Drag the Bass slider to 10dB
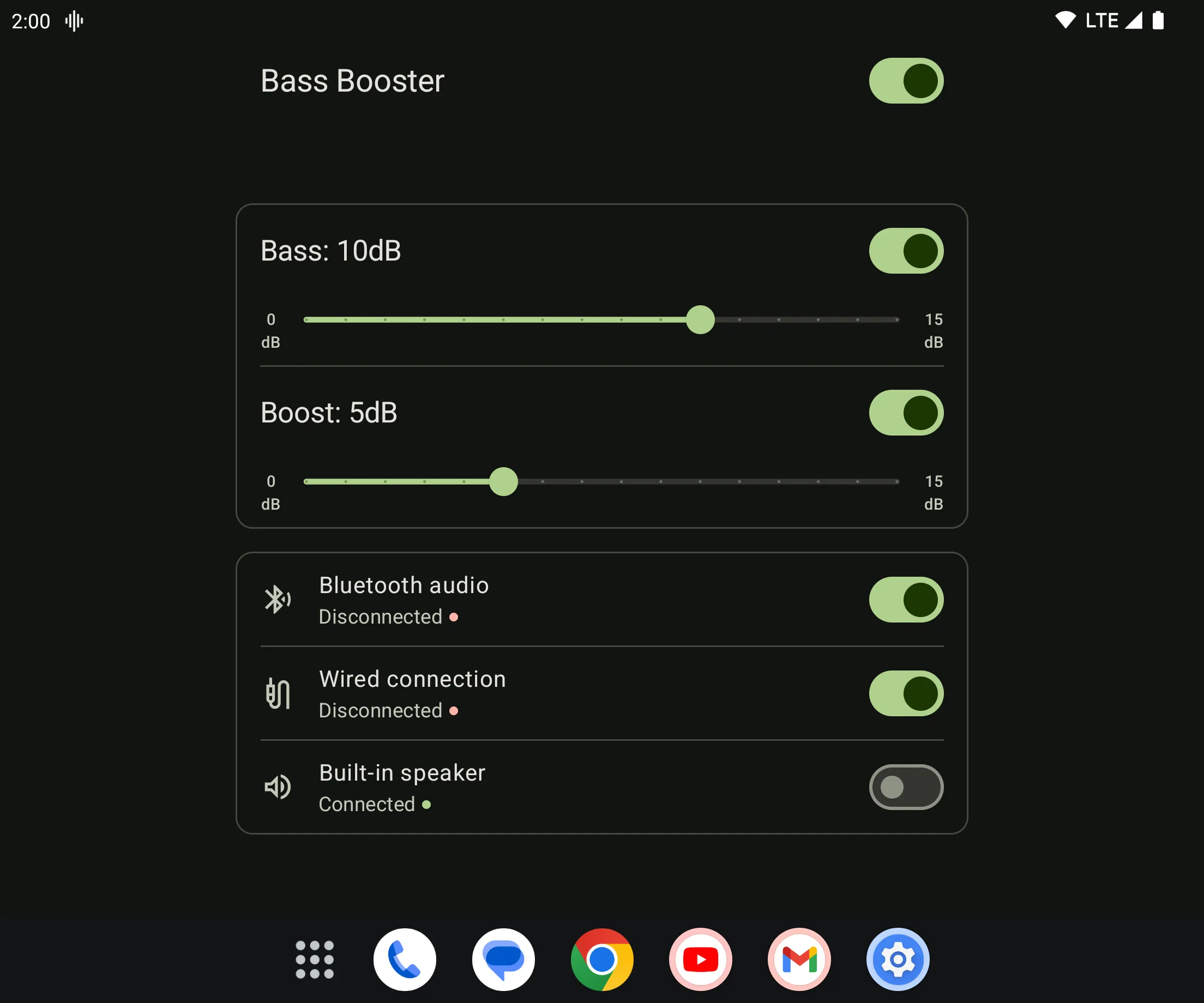Viewport: 1204px width, 1003px height. point(701,319)
